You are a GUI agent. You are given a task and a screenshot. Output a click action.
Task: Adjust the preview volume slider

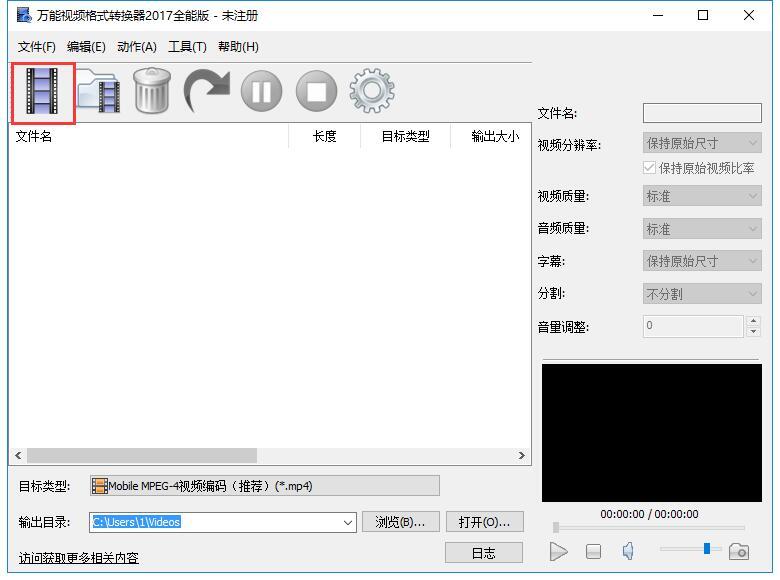tap(706, 549)
